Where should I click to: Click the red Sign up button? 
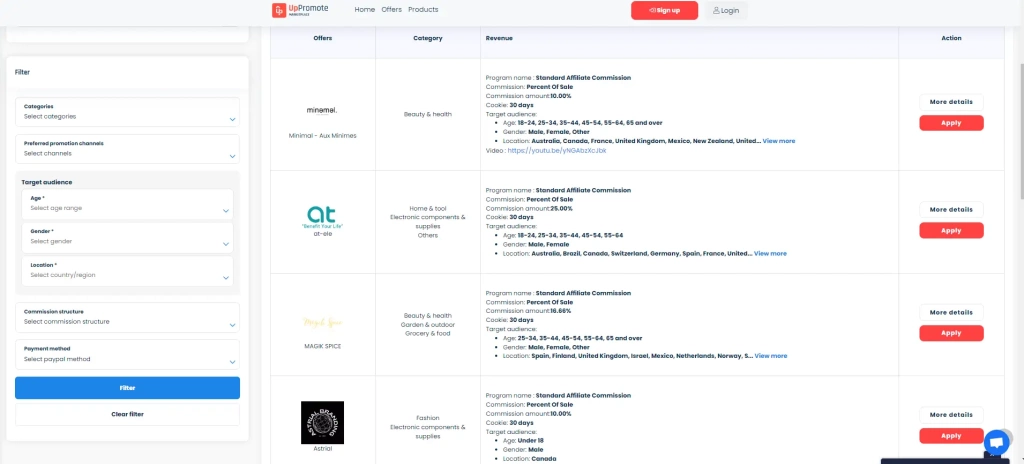pyautogui.click(x=664, y=10)
